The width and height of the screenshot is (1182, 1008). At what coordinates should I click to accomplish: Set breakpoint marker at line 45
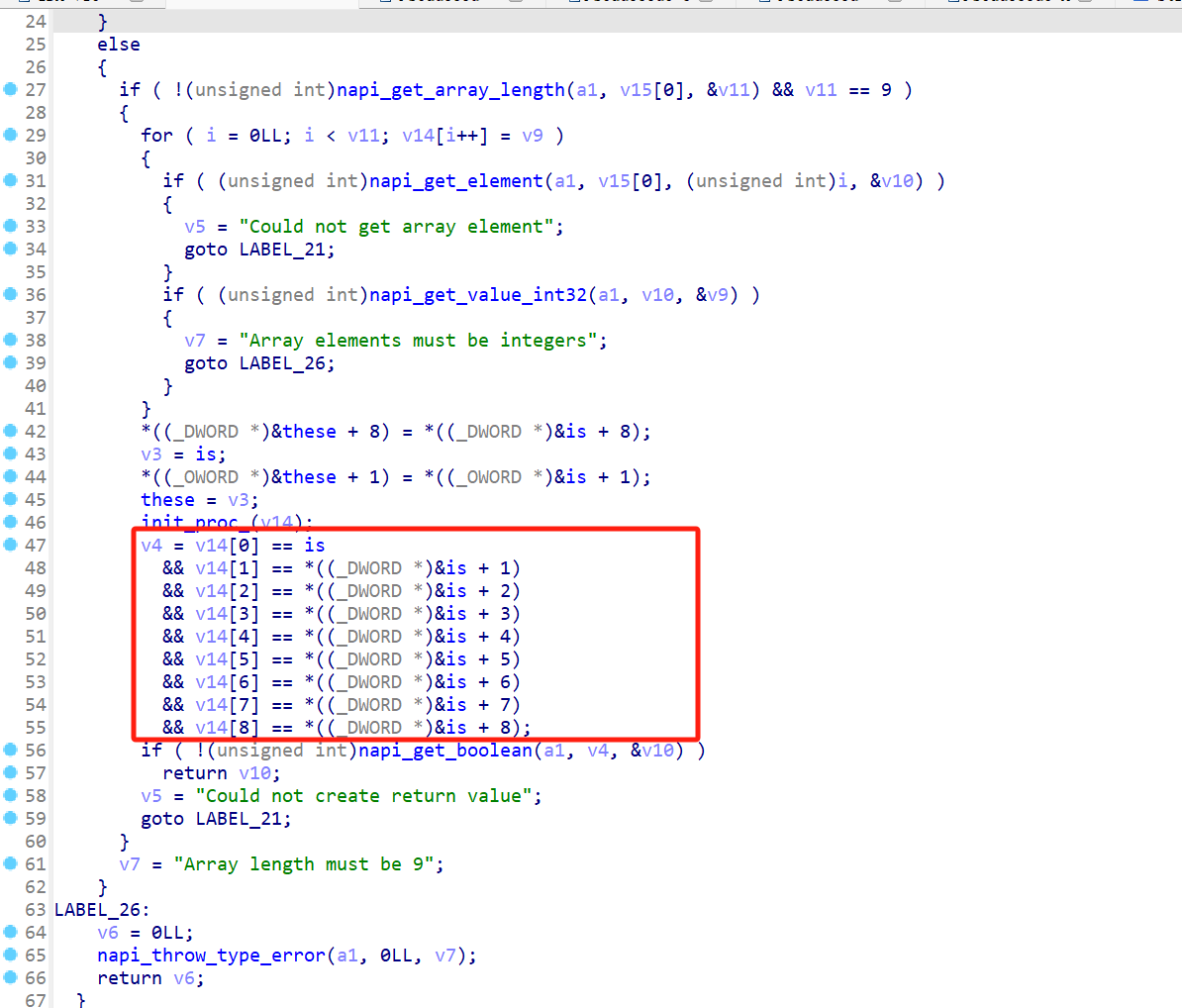[x=11, y=498]
